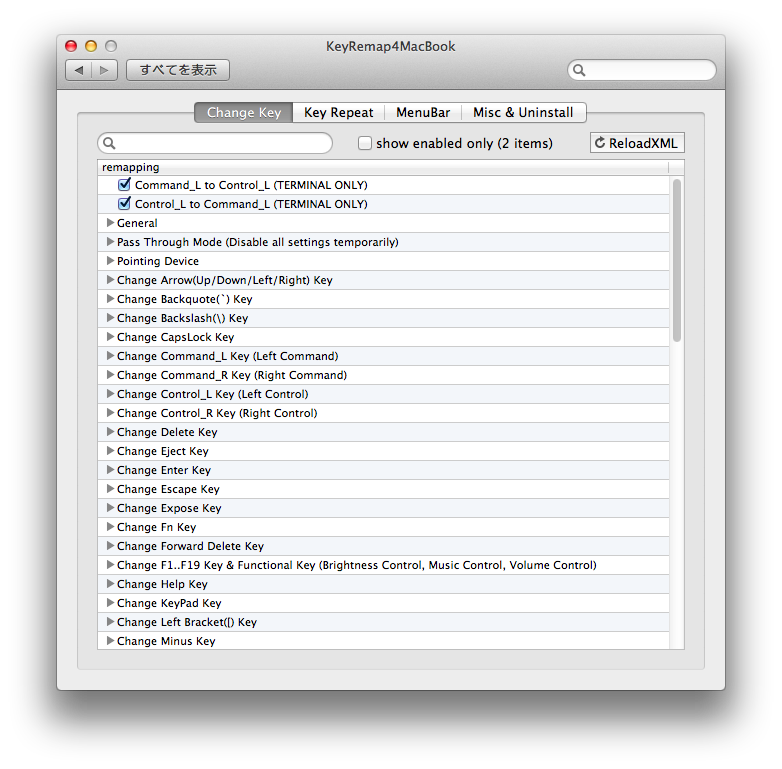The image size is (782, 769).
Task: Click the magnifier icon in the toolbar search field
Action: pyautogui.click(x=579, y=70)
